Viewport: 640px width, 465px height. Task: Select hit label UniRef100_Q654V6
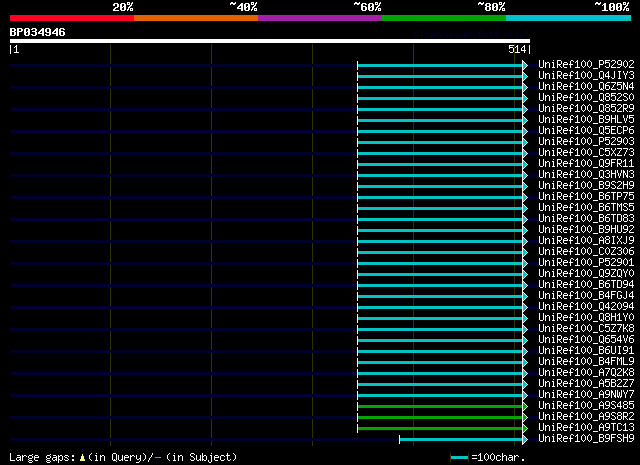(586, 340)
